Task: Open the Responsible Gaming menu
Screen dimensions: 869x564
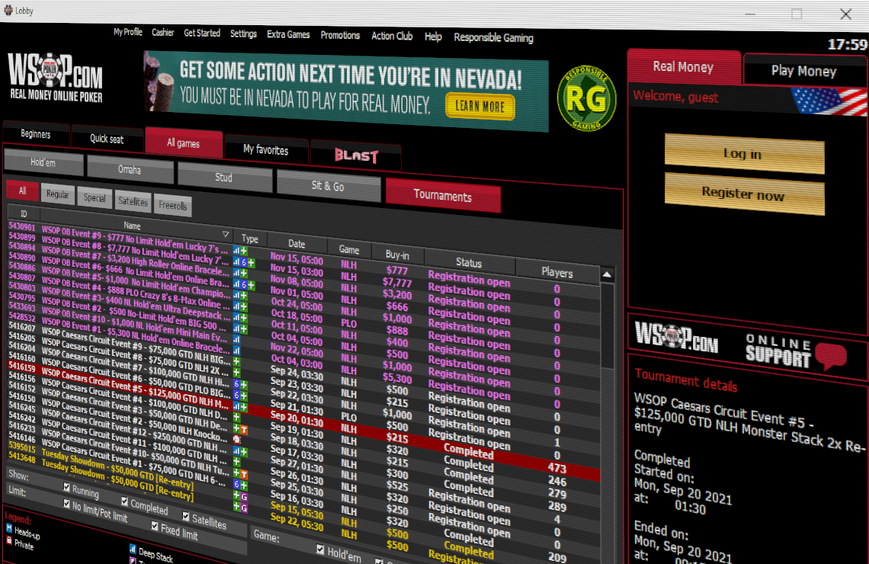Action: (494, 38)
